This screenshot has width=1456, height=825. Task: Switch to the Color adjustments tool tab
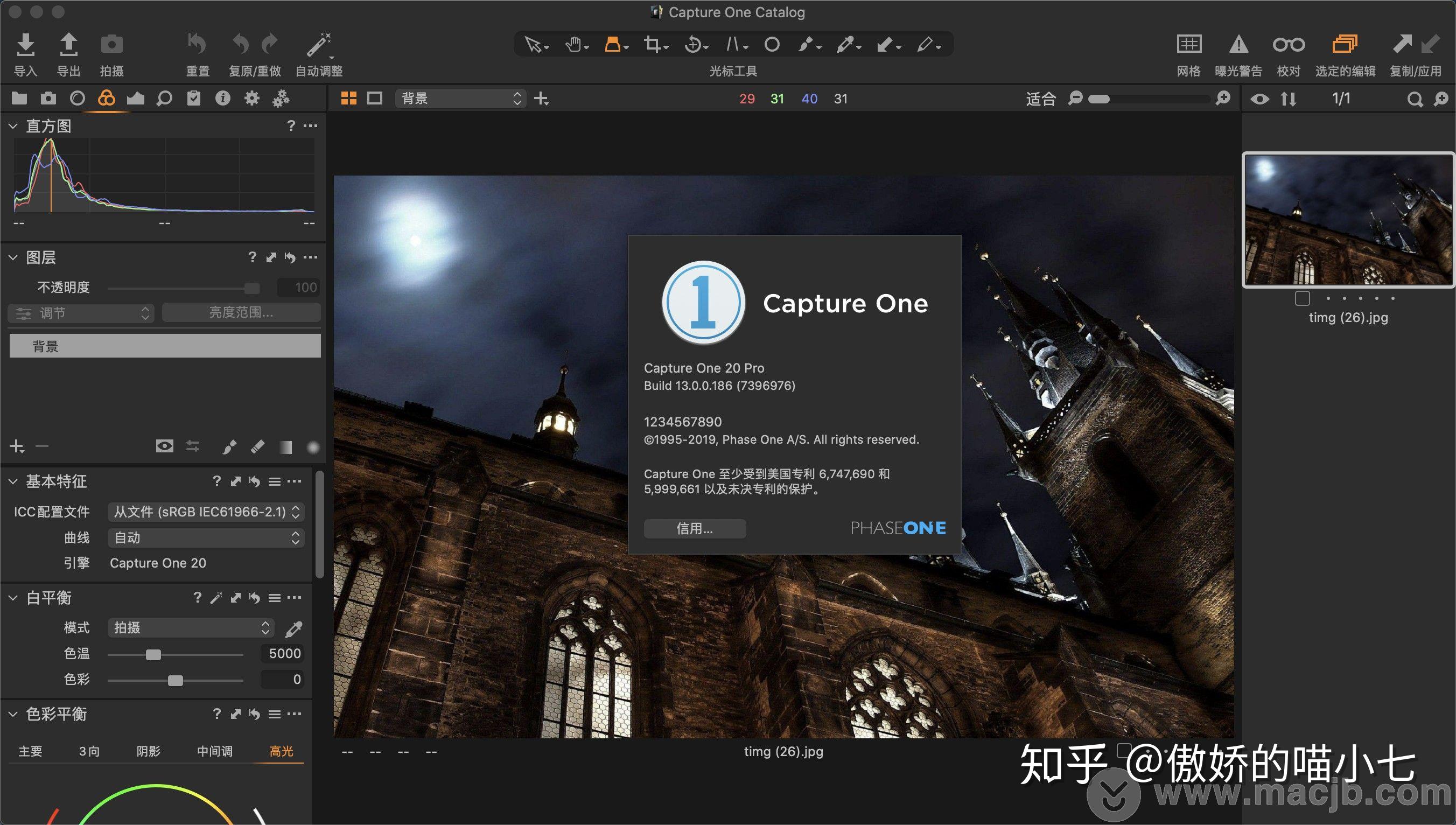pos(106,97)
